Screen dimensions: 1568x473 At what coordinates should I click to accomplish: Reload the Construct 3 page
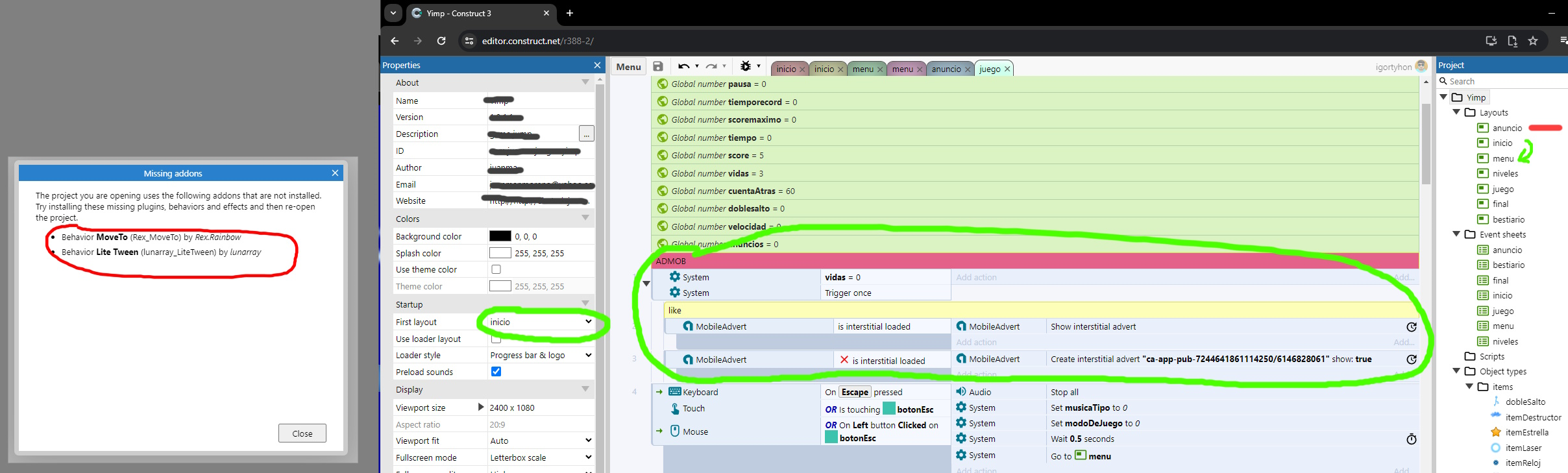pyautogui.click(x=441, y=41)
